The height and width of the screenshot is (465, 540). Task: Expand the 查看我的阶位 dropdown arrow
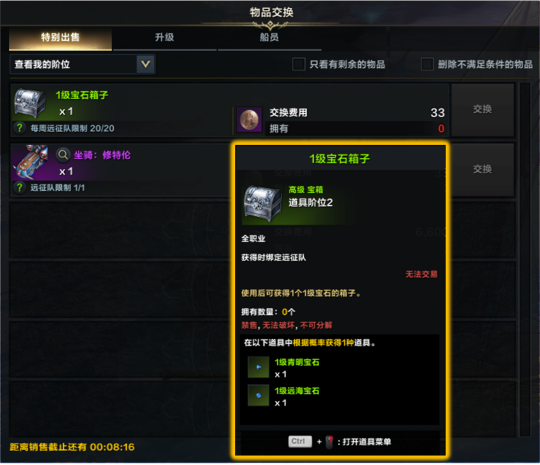pyautogui.click(x=145, y=64)
